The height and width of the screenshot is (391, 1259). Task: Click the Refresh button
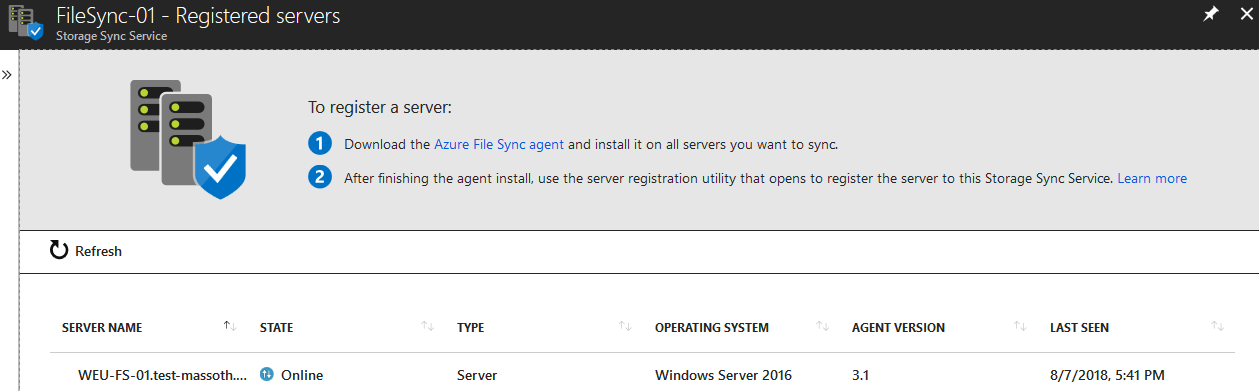pyautogui.click(x=85, y=251)
